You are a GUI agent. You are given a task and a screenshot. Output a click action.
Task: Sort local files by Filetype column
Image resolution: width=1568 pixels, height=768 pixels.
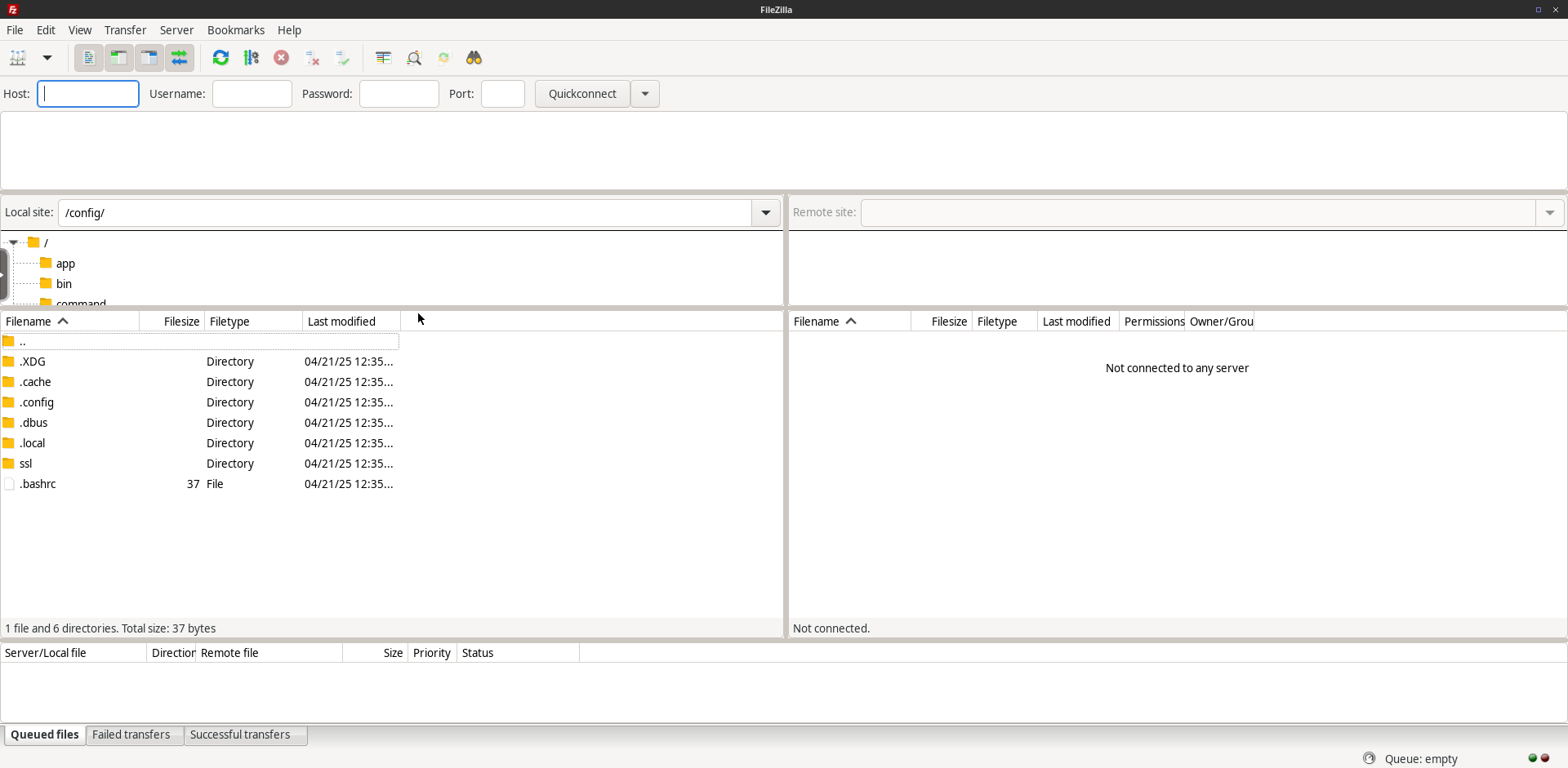click(x=254, y=322)
